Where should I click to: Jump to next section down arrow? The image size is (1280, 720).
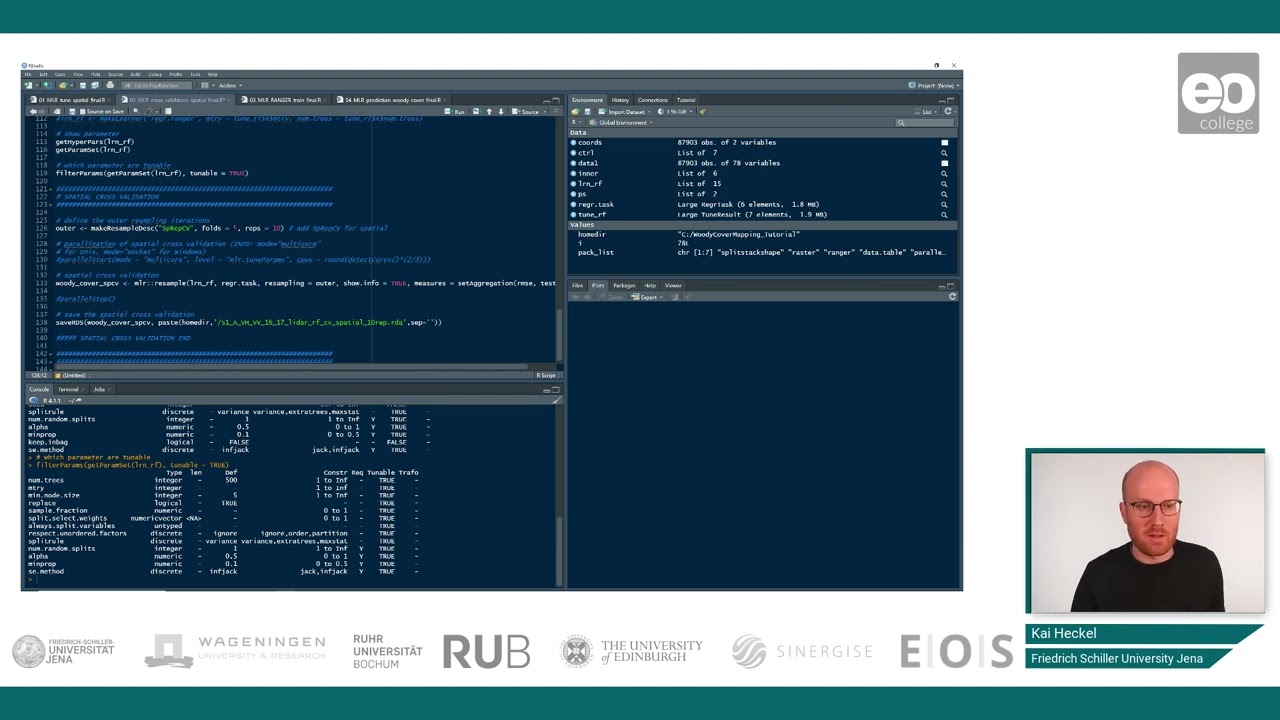[501, 111]
